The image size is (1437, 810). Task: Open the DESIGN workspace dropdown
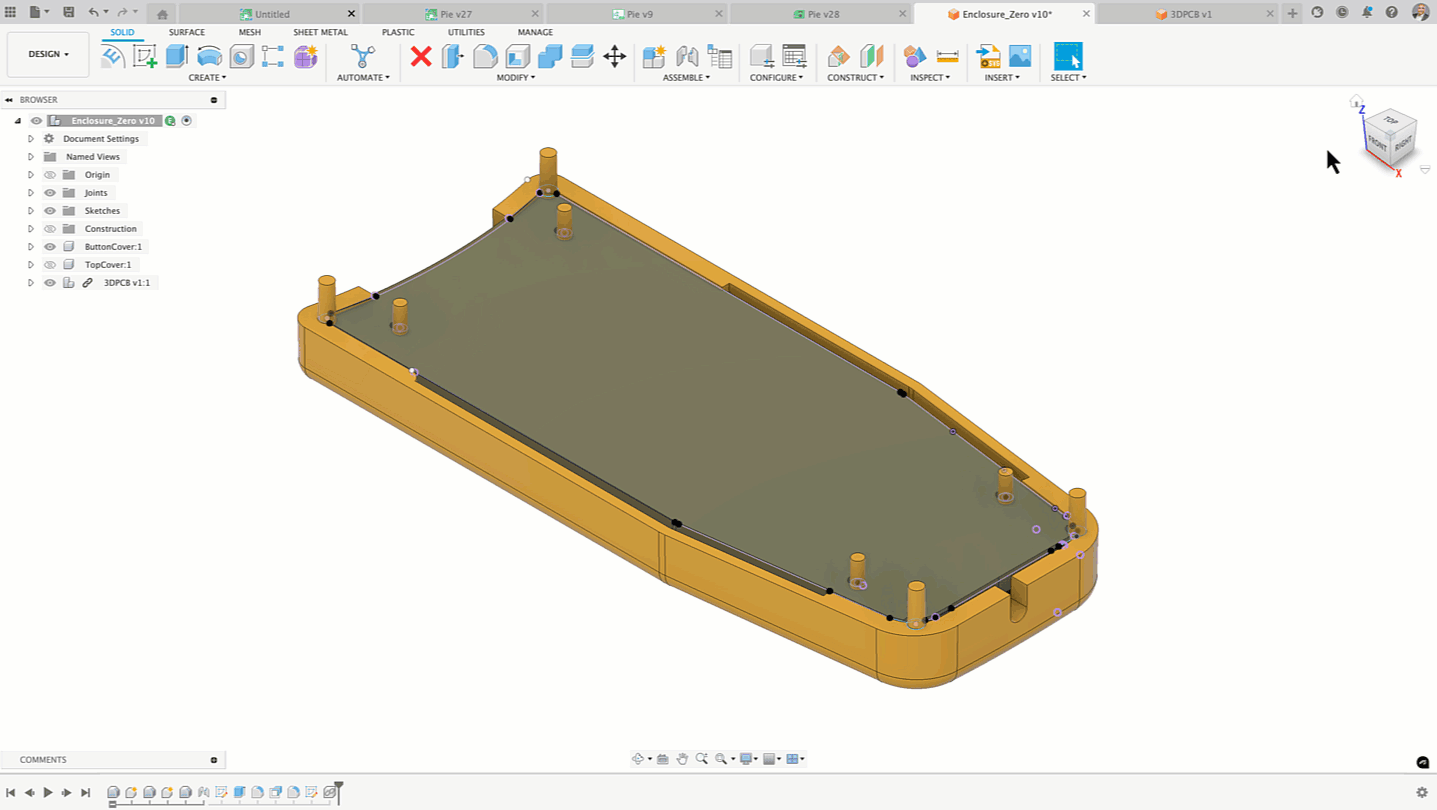click(x=48, y=54)
